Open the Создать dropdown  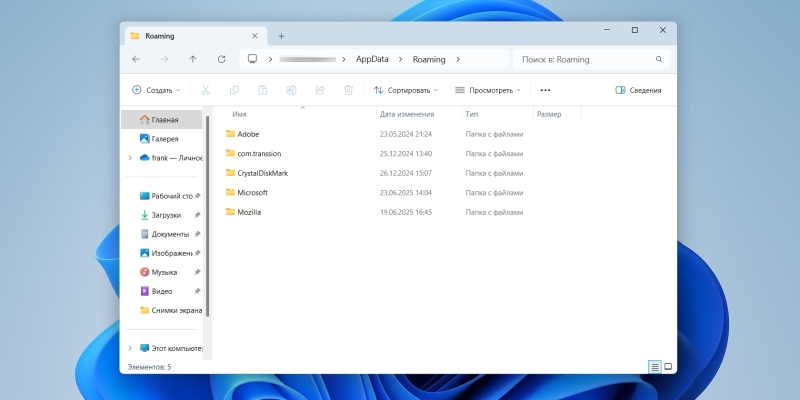156,90
